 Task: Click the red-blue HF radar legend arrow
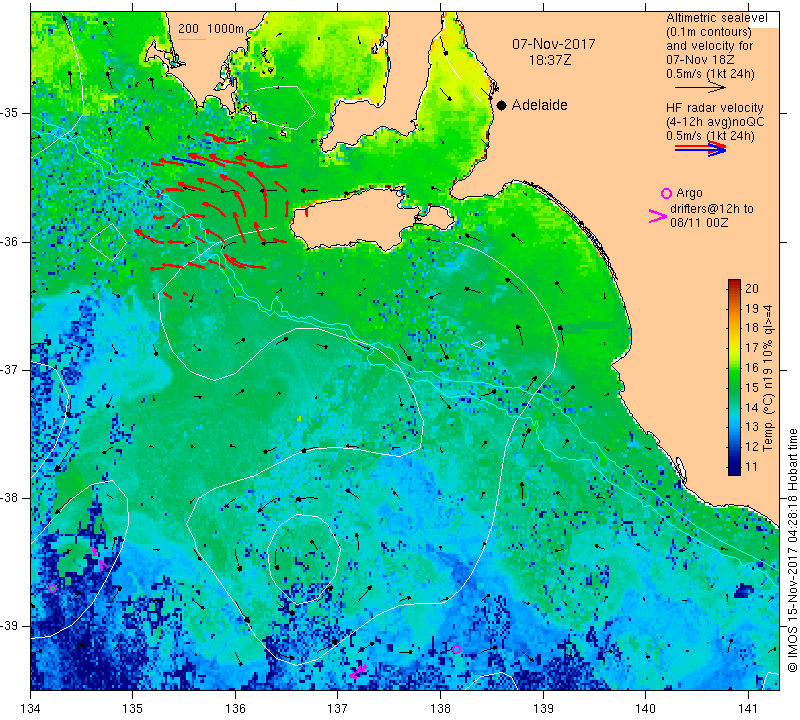tap(700, 149)
